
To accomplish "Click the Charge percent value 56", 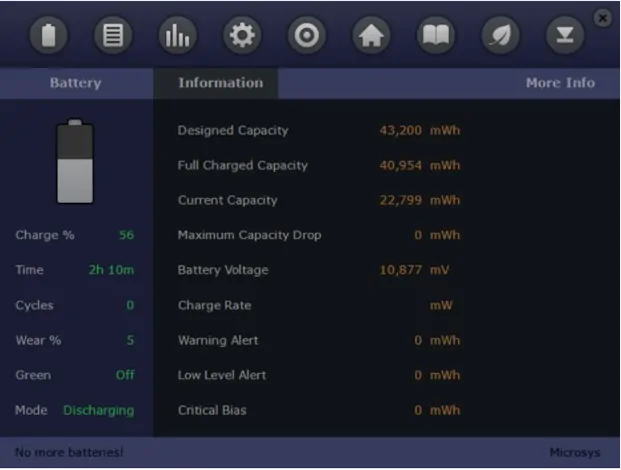I will pos(126,235).
